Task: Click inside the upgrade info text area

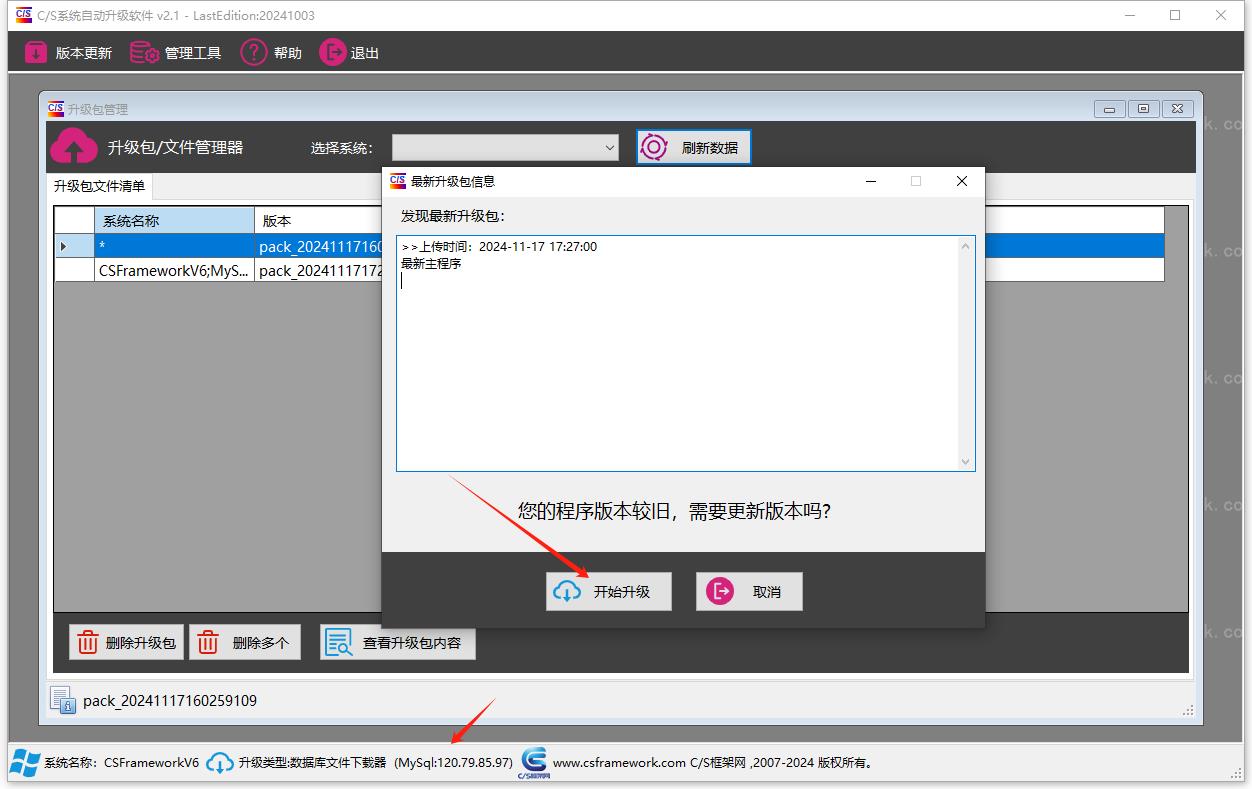Action: [680, 360]
